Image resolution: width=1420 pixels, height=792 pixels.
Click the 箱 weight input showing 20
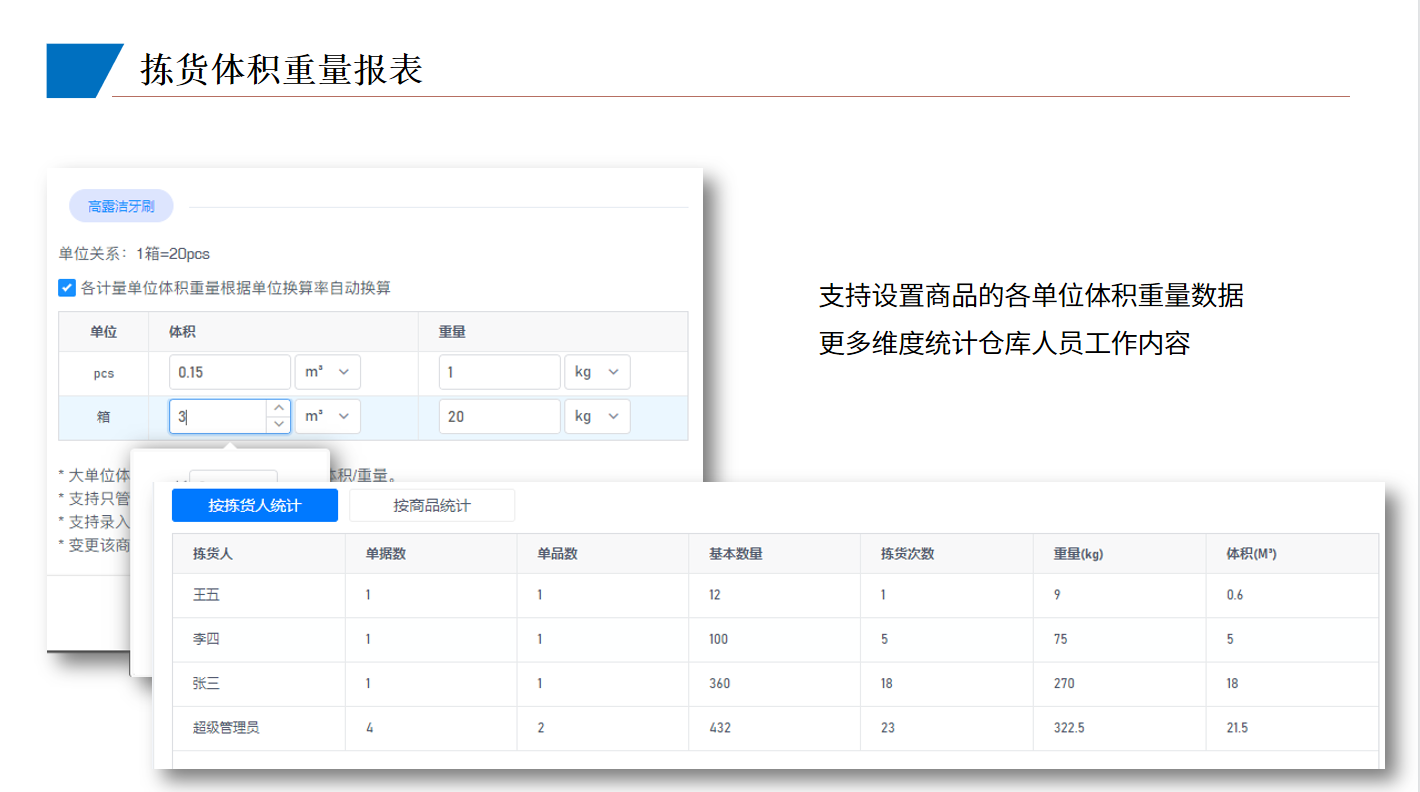click(499, 416)
